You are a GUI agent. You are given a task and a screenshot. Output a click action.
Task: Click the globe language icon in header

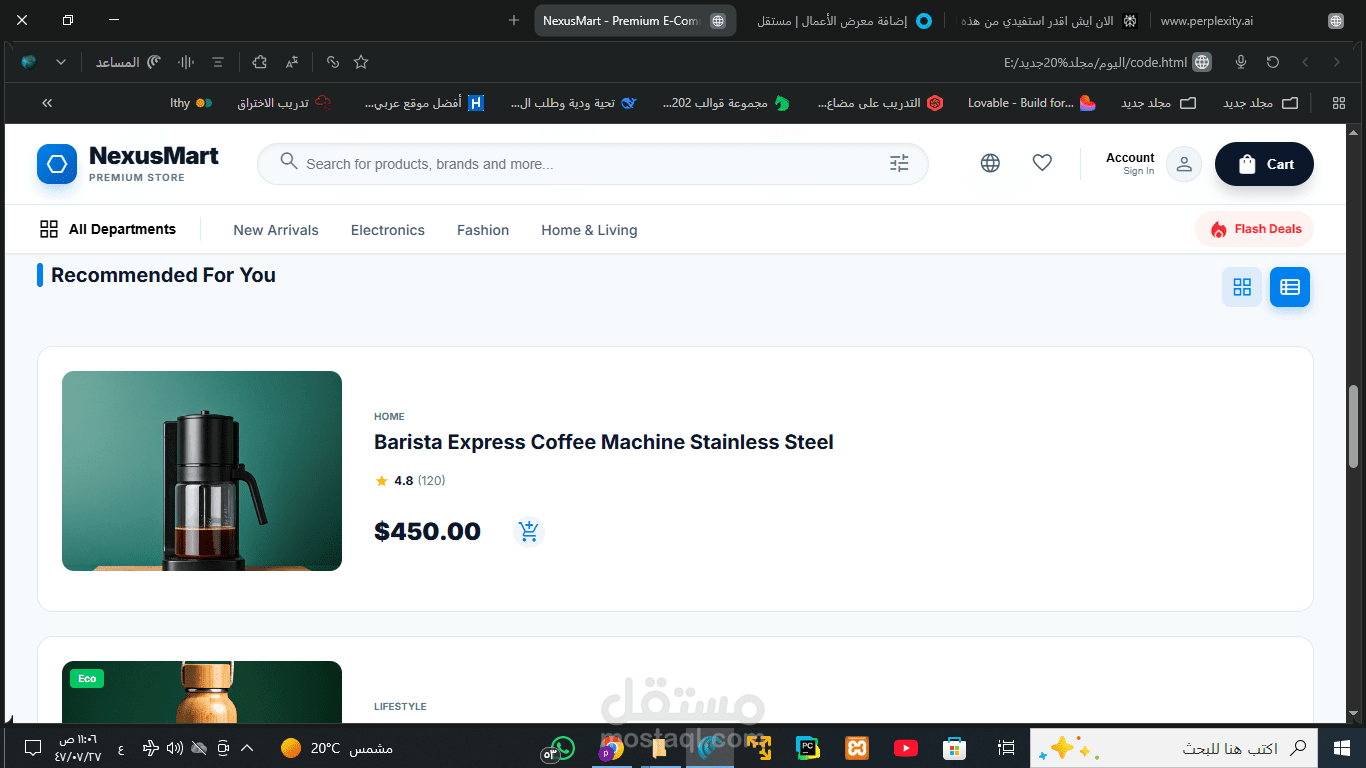coord(990,163)
